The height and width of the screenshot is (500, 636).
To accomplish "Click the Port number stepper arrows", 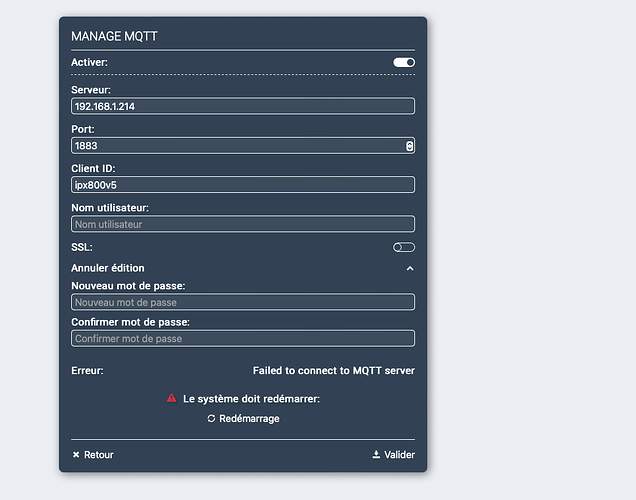I will pyautogui.click(x=409, y=146).
